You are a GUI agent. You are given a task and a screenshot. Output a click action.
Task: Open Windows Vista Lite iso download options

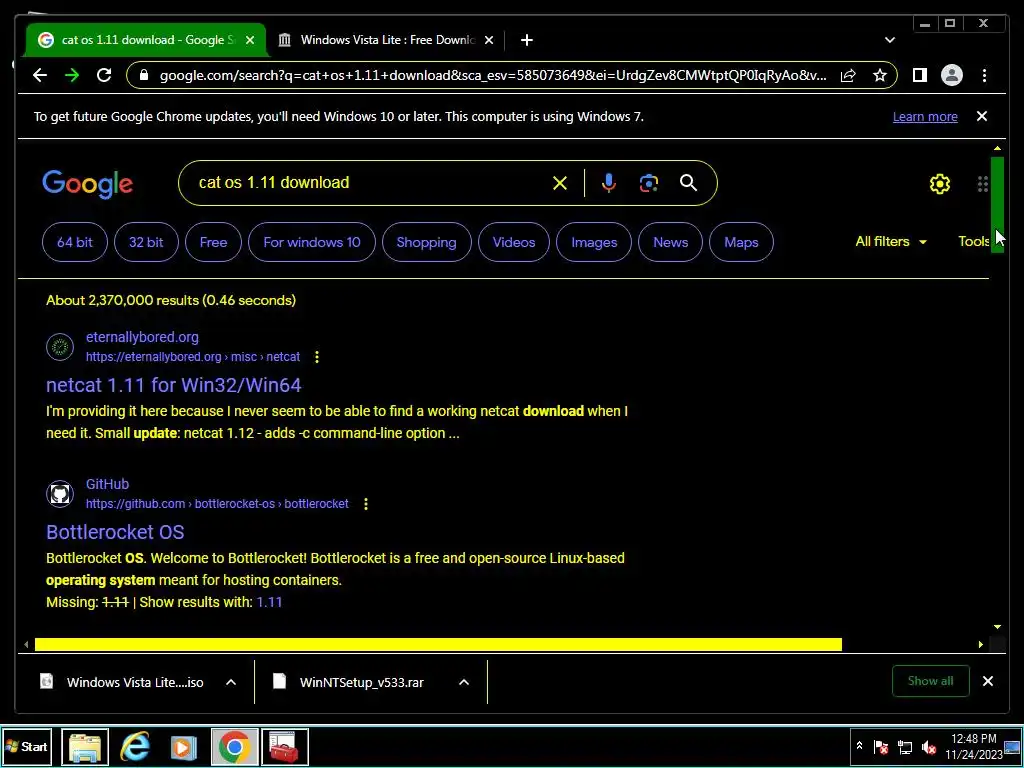[x=231, y=682]
